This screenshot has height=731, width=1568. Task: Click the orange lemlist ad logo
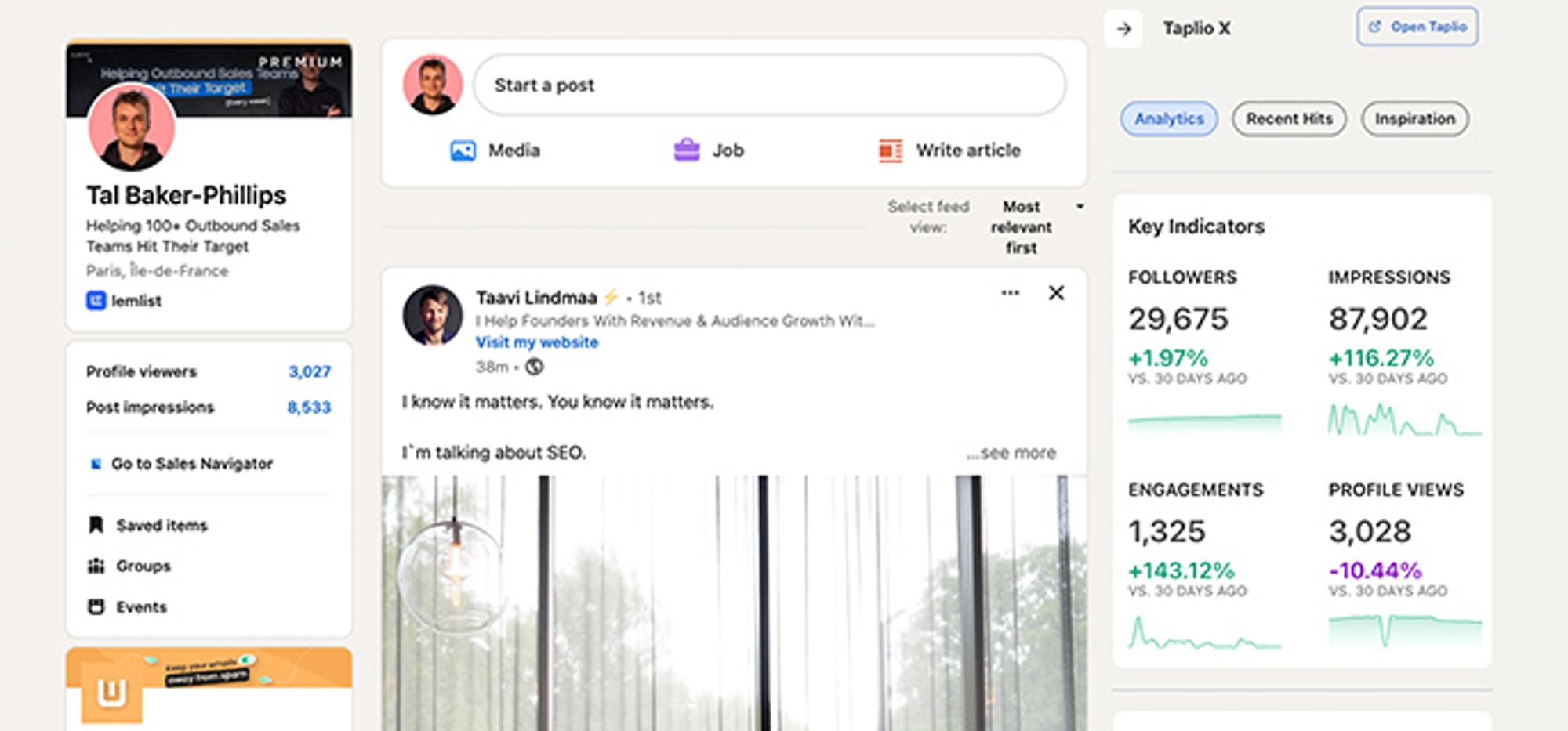coord(111,693)
